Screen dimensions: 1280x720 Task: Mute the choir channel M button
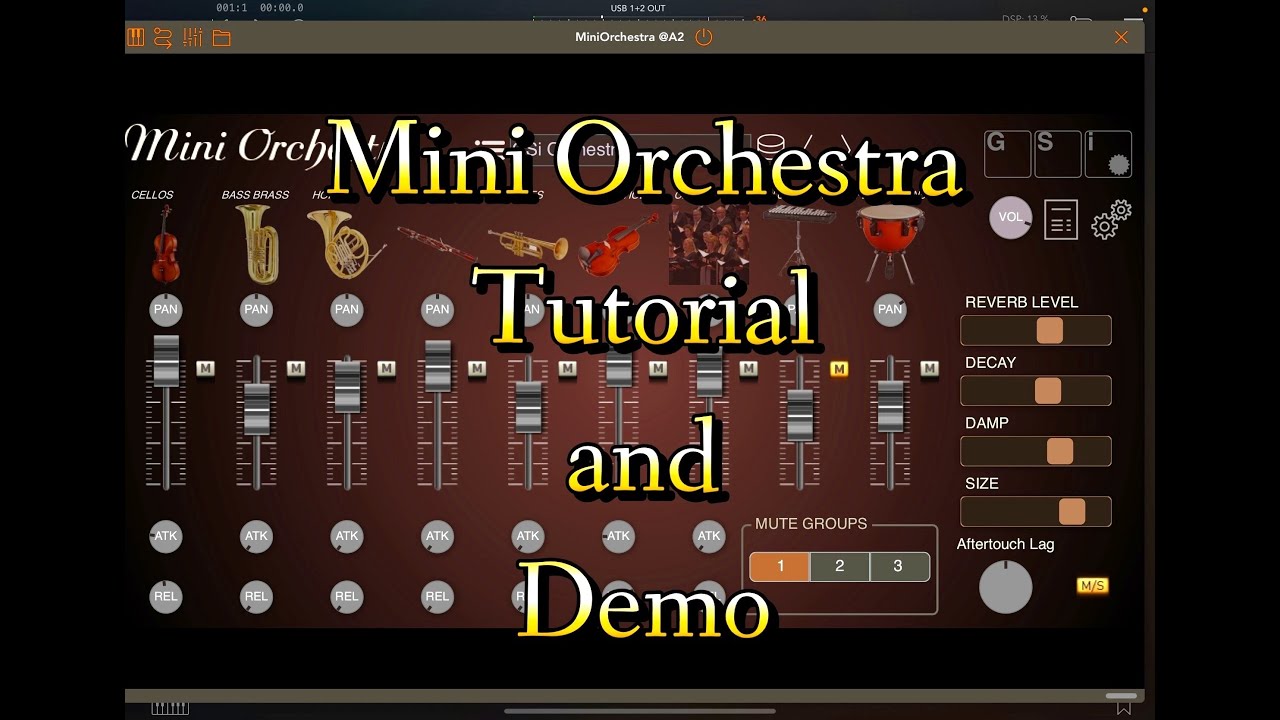[748, 369]
